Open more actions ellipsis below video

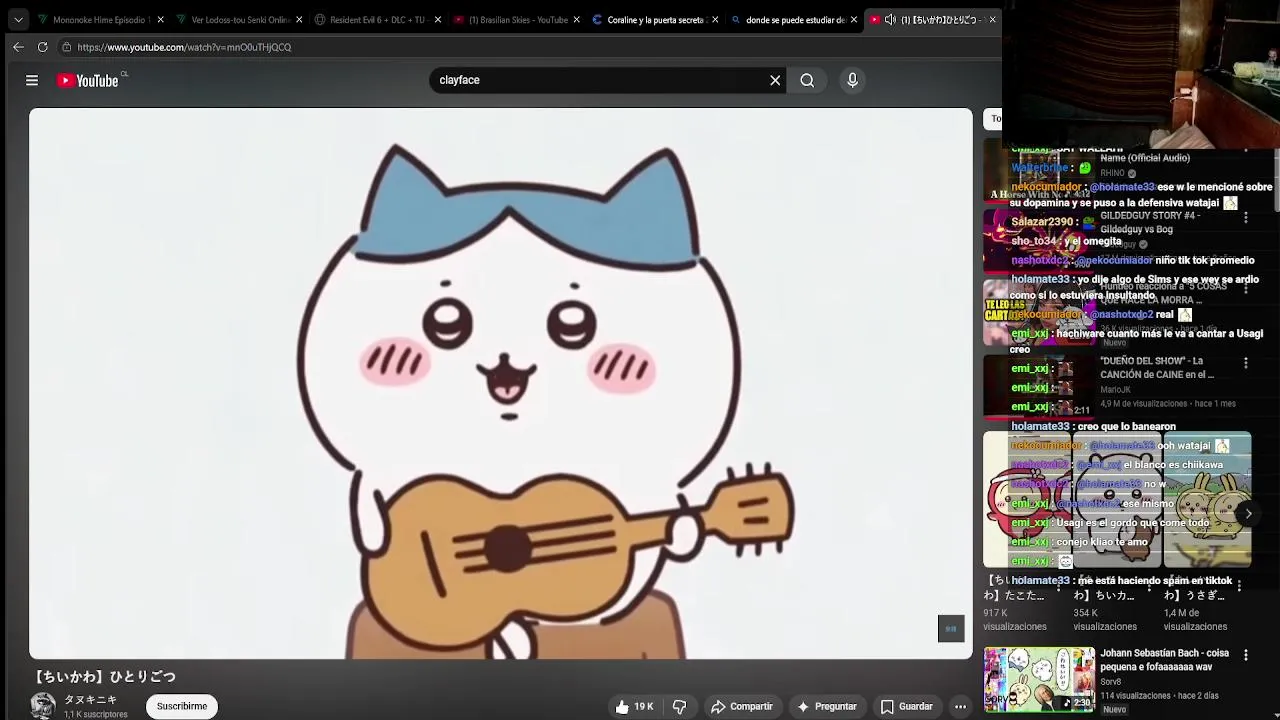tap(960, 706)
